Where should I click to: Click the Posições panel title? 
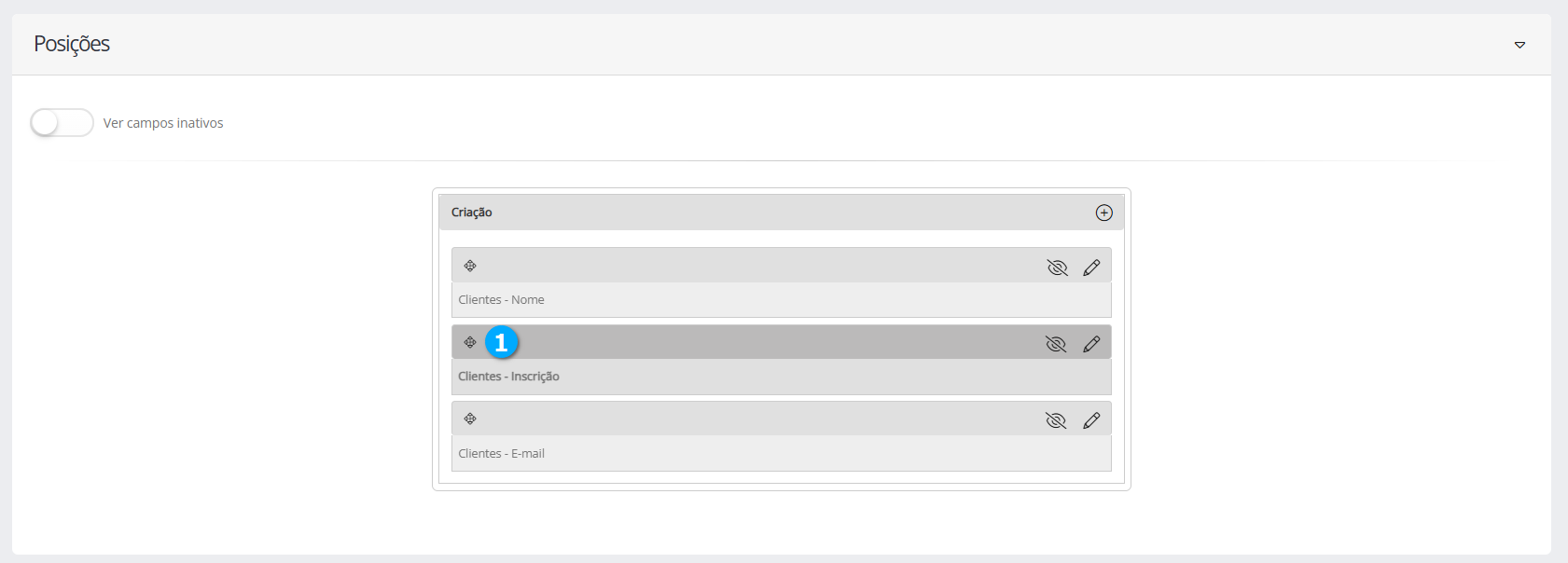tap(72, 44)
